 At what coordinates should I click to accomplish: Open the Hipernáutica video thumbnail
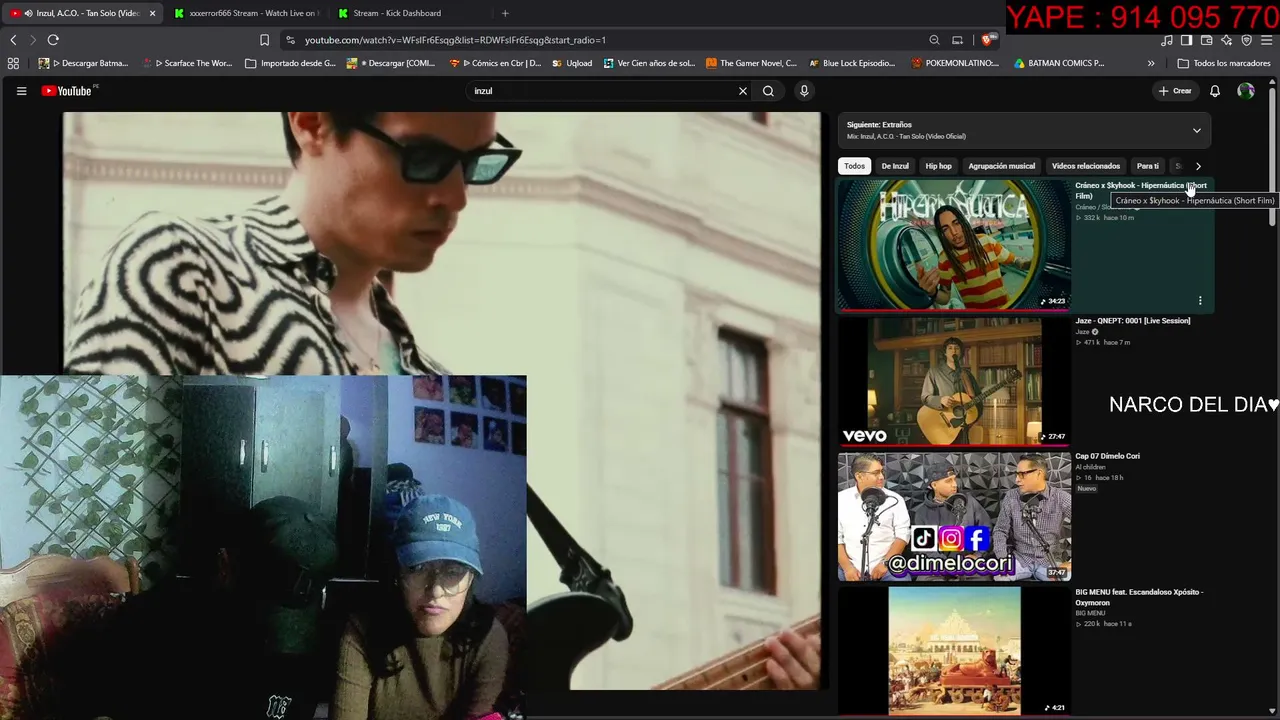point(954,245)
